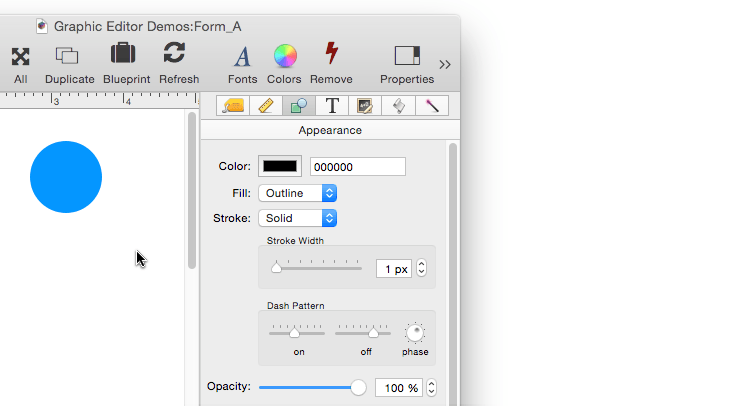Click the canvas vertical scrollbar
This screenshot has height=406, width=756.
192,190
